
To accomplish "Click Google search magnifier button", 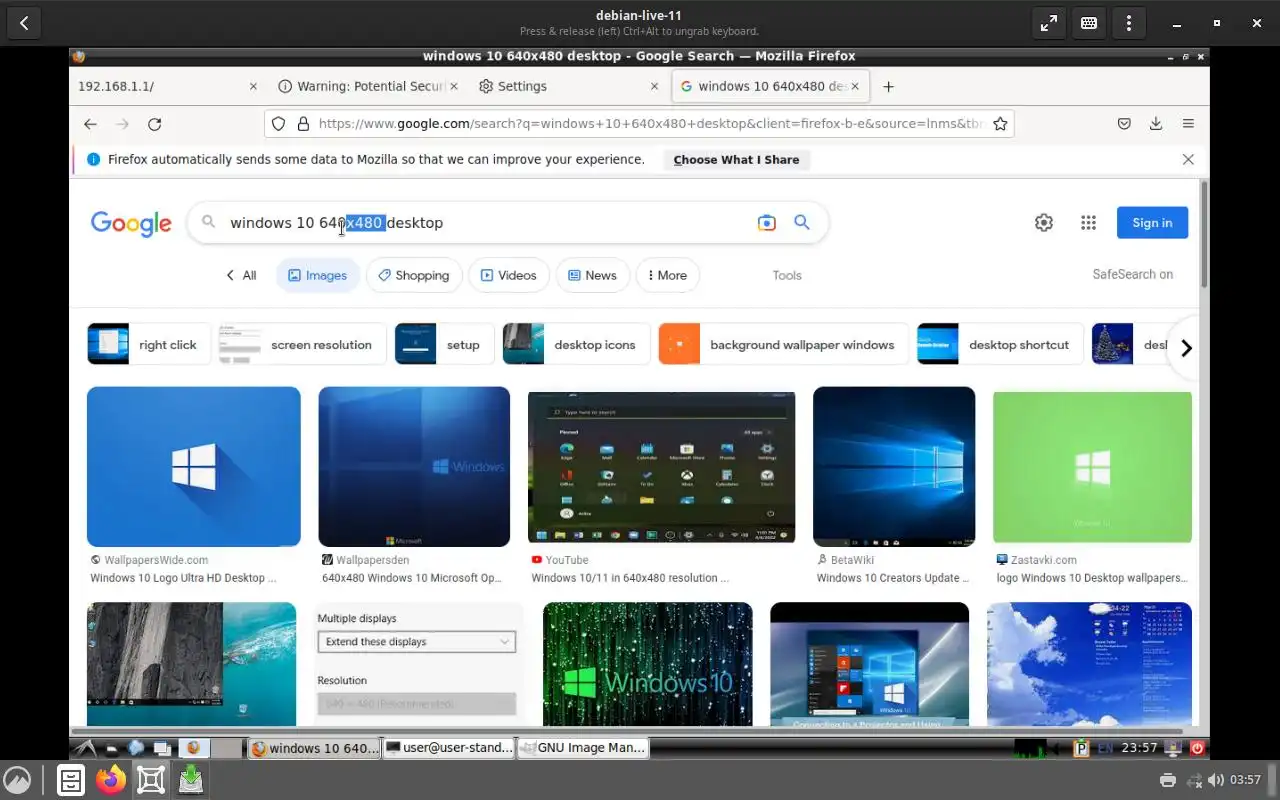I will (x=802, y=222).
